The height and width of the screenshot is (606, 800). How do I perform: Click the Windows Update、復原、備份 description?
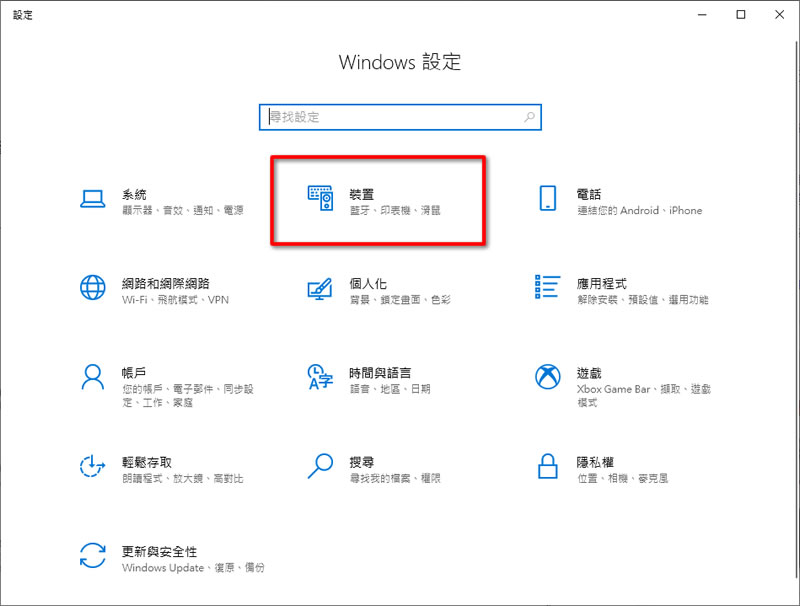pos(193,567)
